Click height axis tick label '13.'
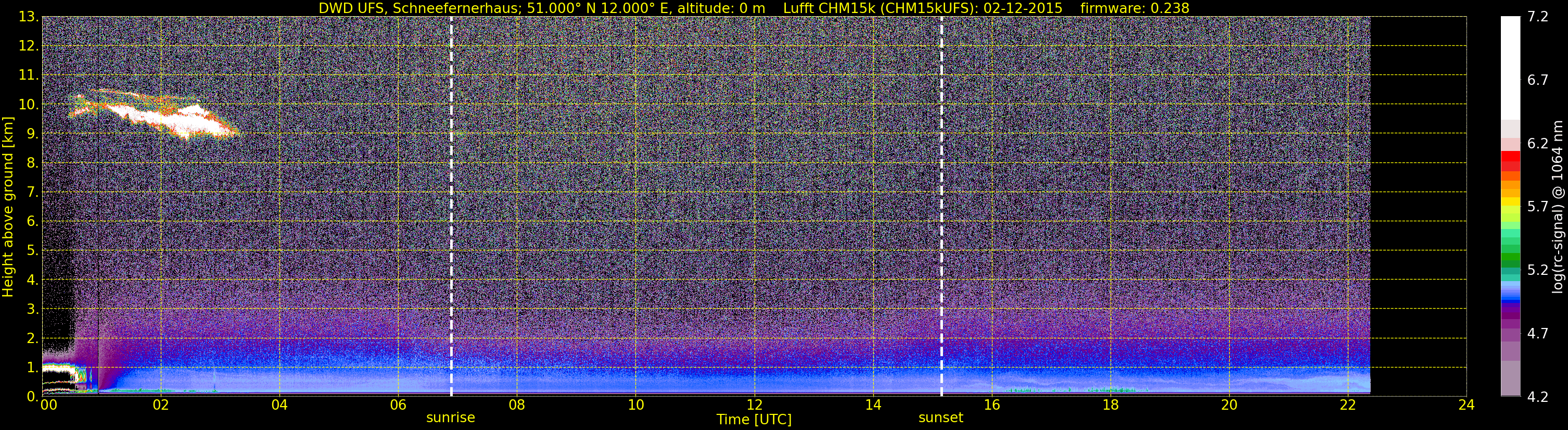The image size is (1568, 430). pos(28,17)
